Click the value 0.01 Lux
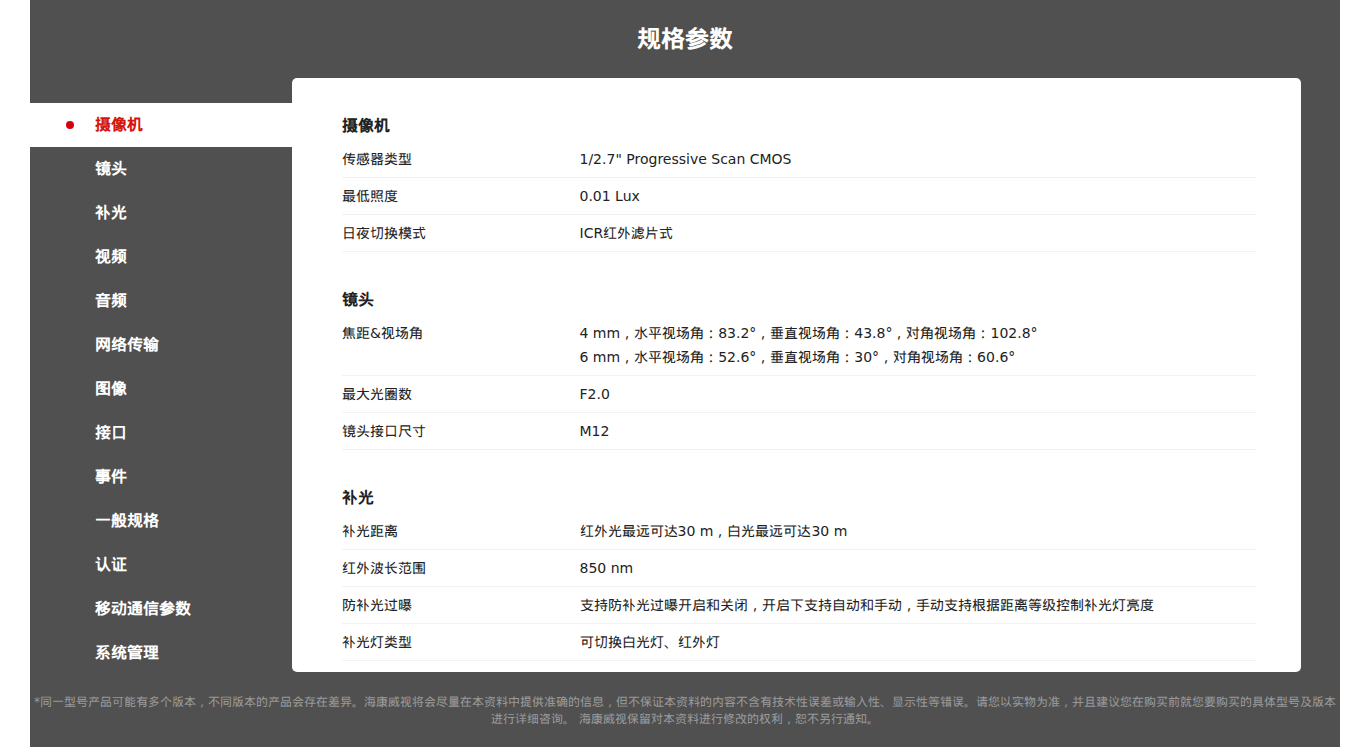 point(610,196)
